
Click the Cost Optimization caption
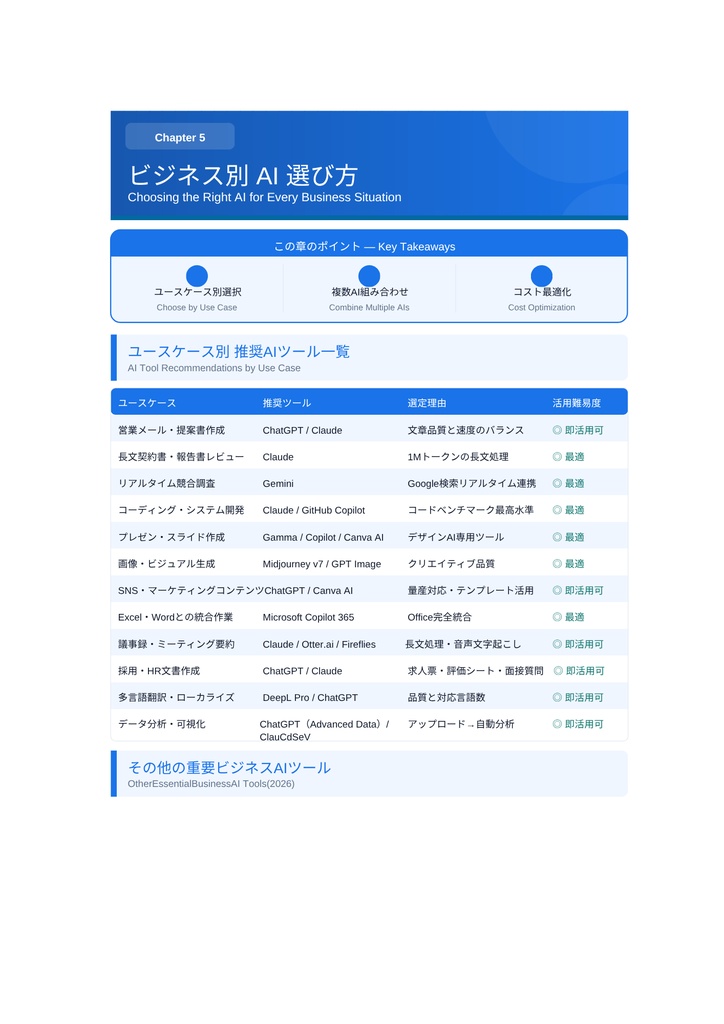[x=541, y=308]
